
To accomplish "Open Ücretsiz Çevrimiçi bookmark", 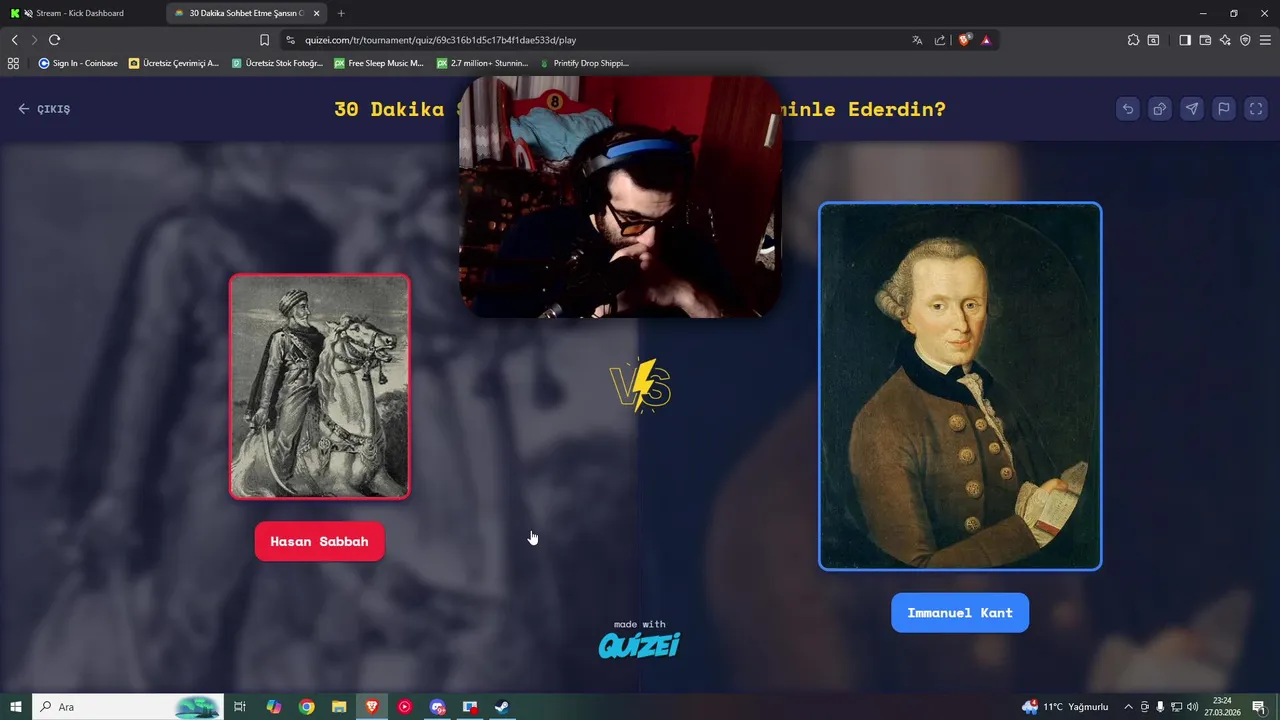I will tap(174, 63).
